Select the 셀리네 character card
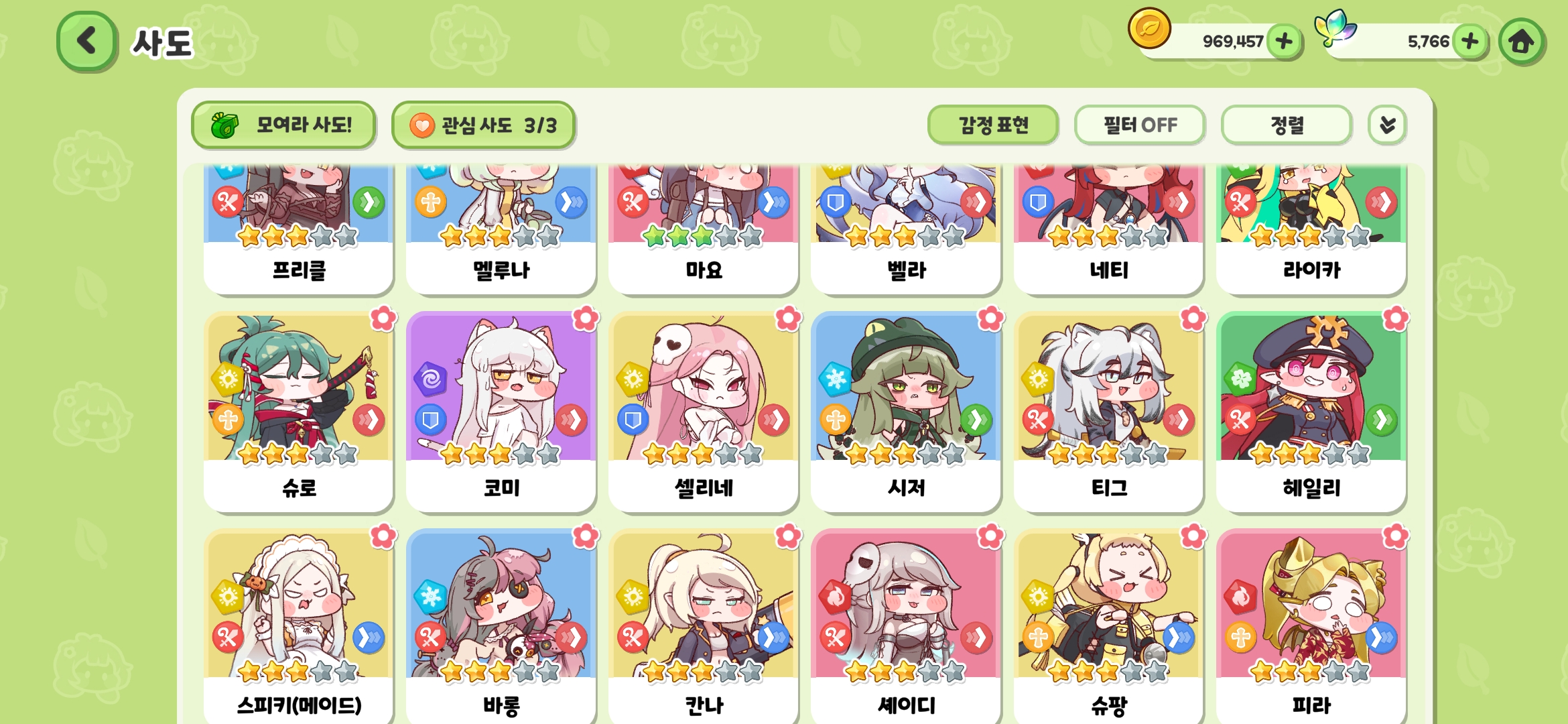The height and width of the screenshot is (724, 1568). (x=704, y=412)
